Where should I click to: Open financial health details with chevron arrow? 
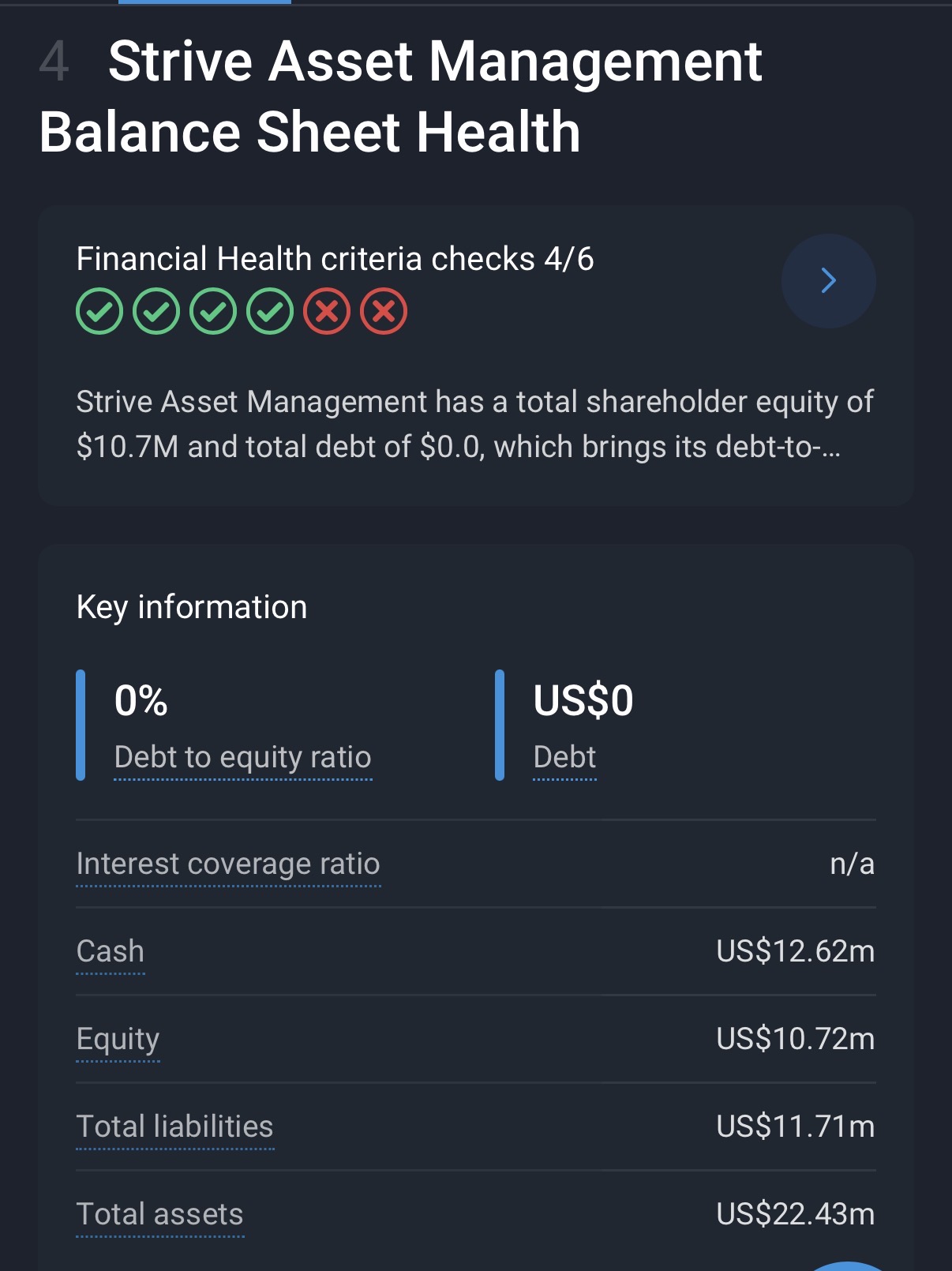828,281
